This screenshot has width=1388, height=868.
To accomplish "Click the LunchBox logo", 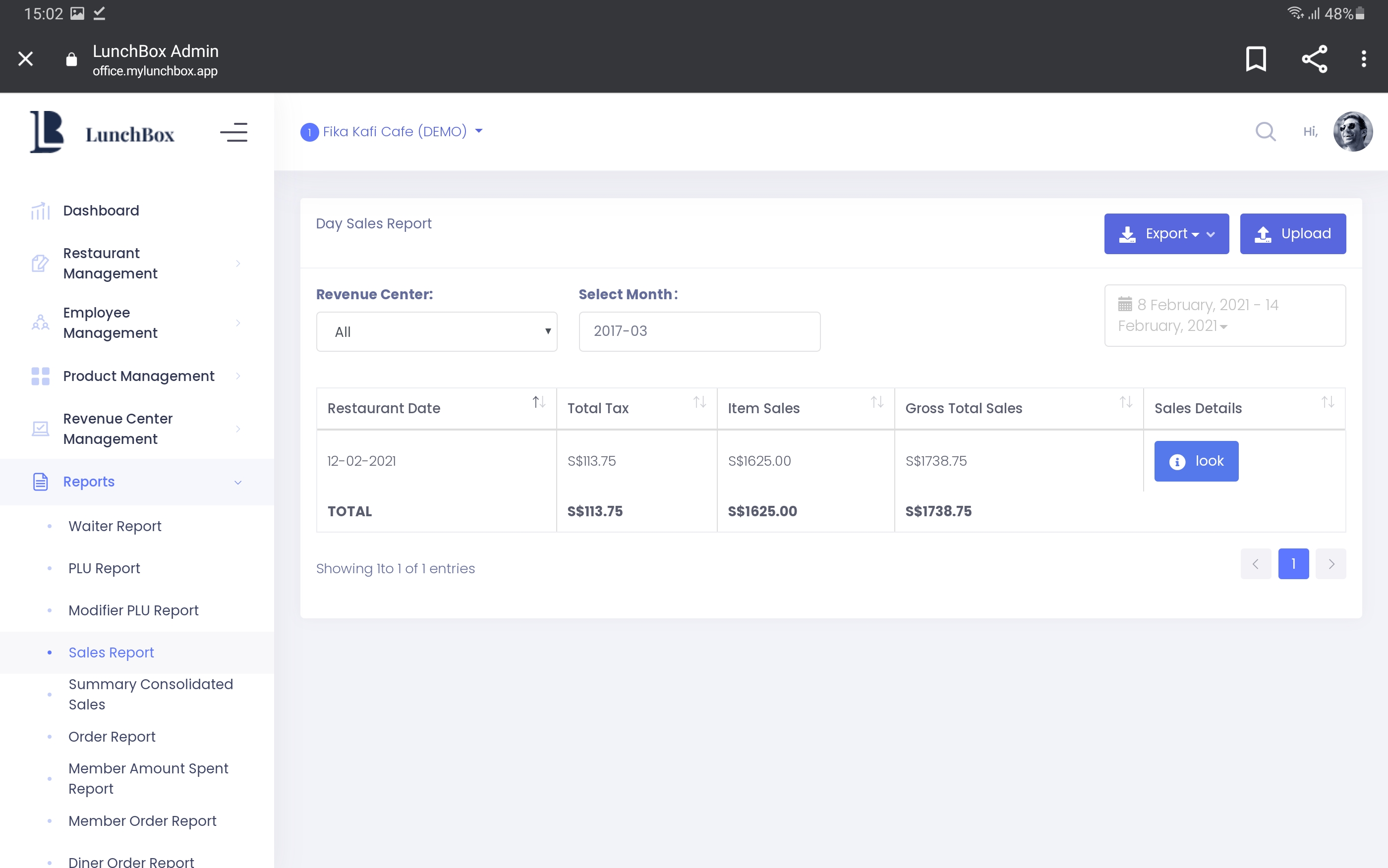I will (x=102, y=133).
